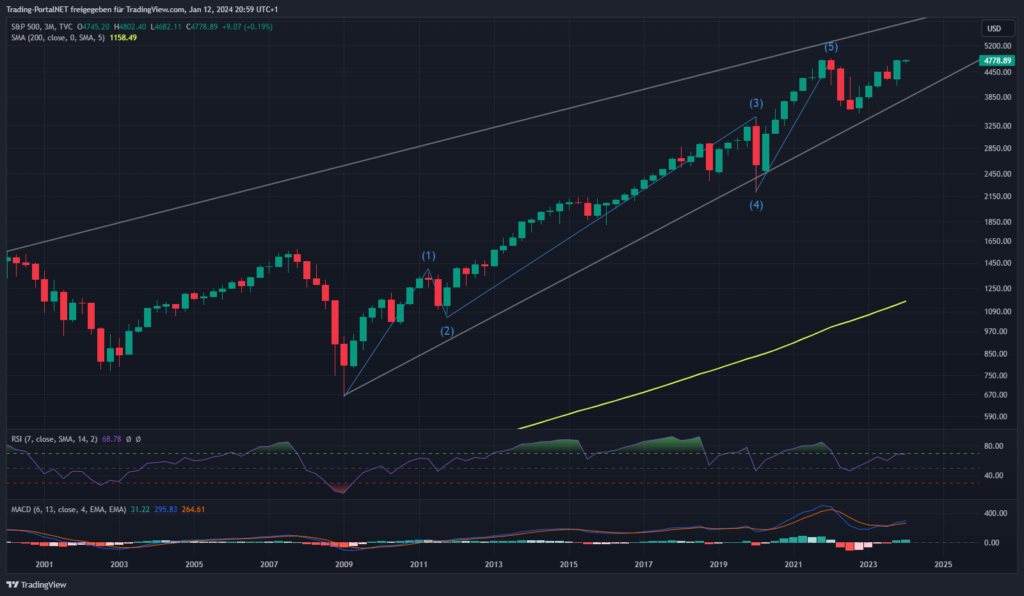The height and width of the screenshot is (596, 1024).
Task: Select the RSI (7, close, SMA, 14, 2) legend
Action: click(54, 439)
